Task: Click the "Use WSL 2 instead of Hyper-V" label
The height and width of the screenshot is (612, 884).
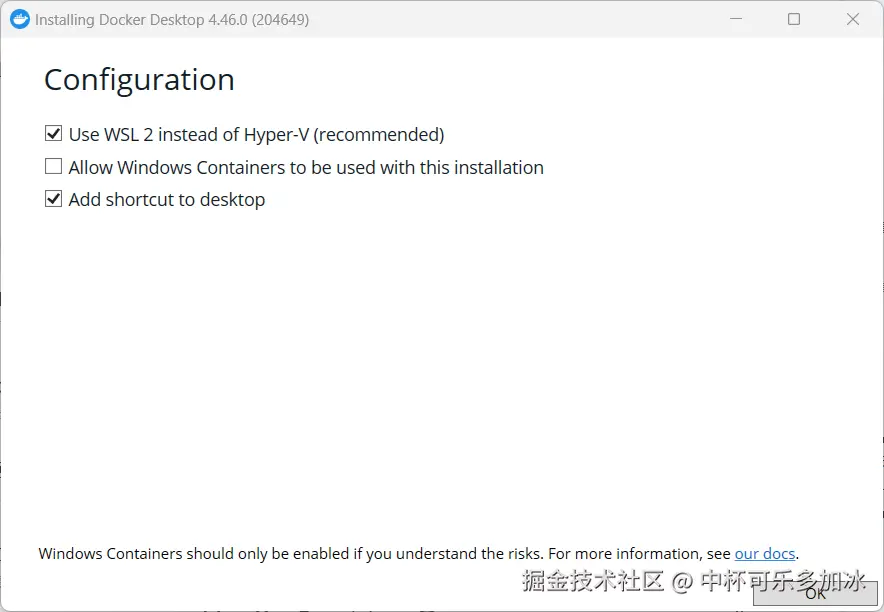Action: tap(190, 134)
